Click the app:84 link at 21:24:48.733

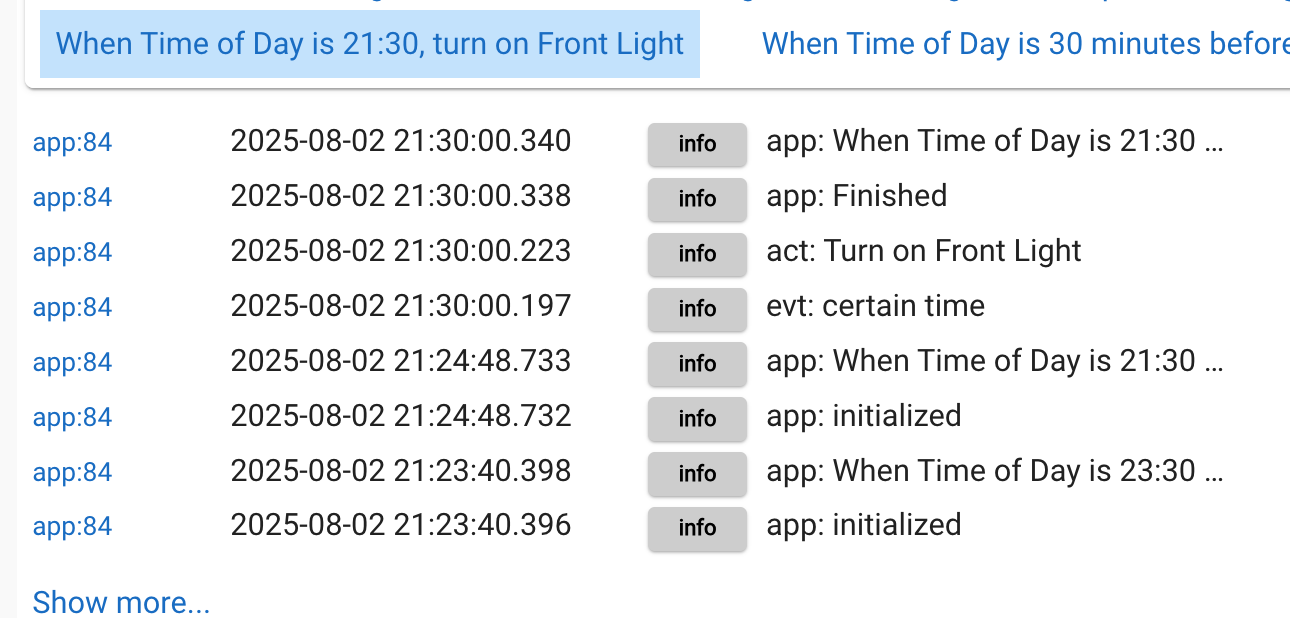[x=72, y=363]
